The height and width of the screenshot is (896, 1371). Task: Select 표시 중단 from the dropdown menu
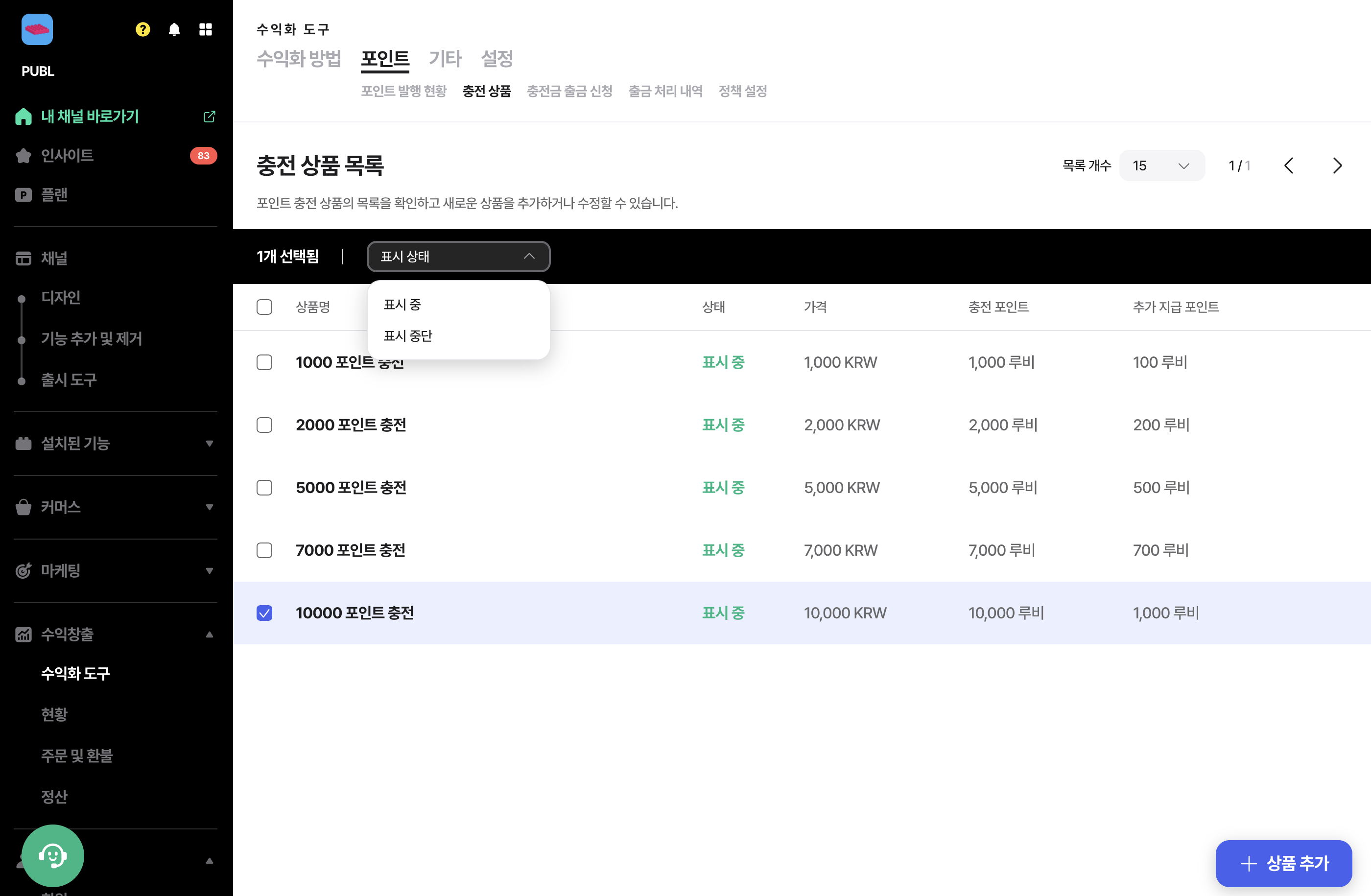coord(407,336)
